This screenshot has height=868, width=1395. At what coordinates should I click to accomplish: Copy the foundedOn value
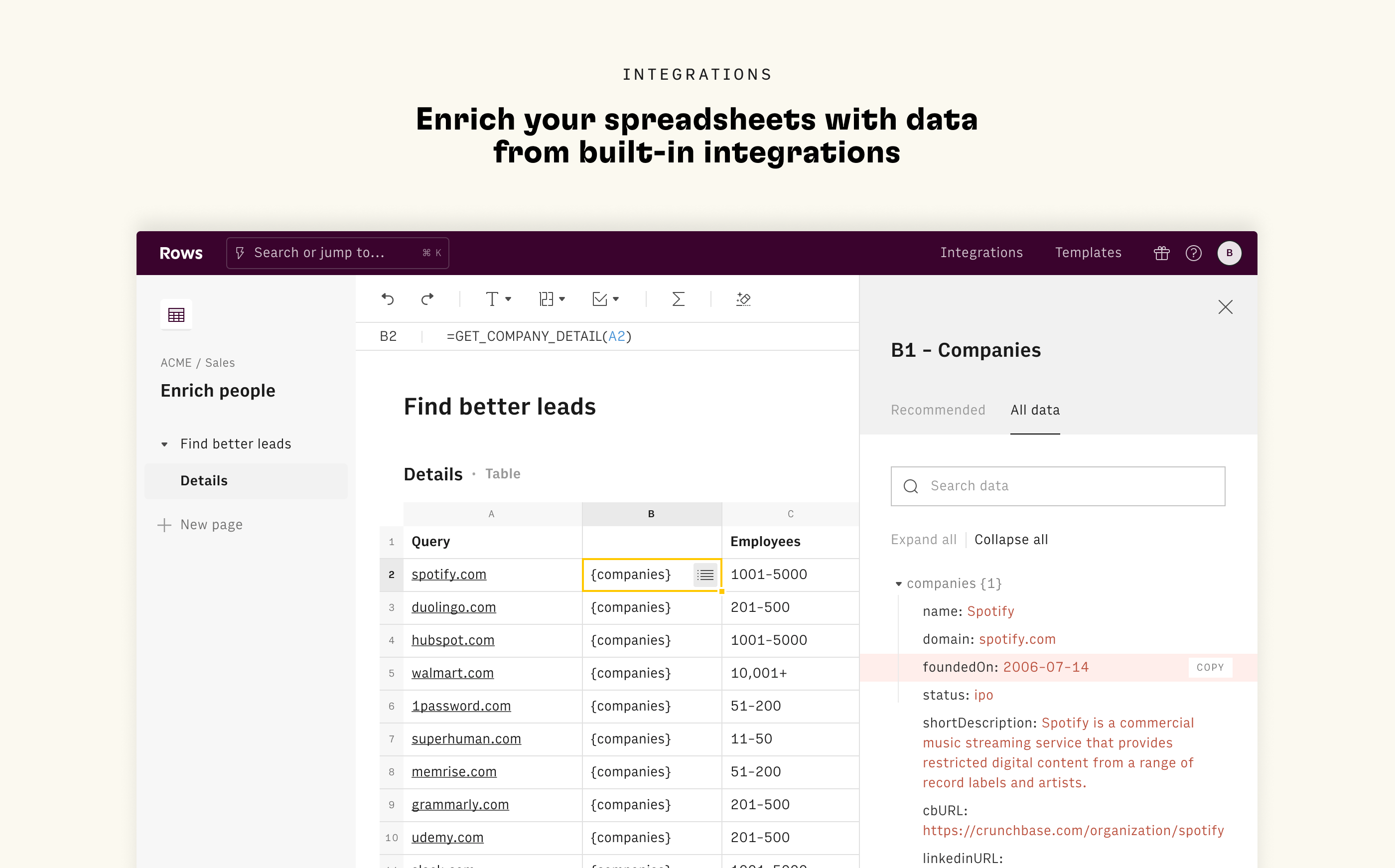(x=1210, y=667)
